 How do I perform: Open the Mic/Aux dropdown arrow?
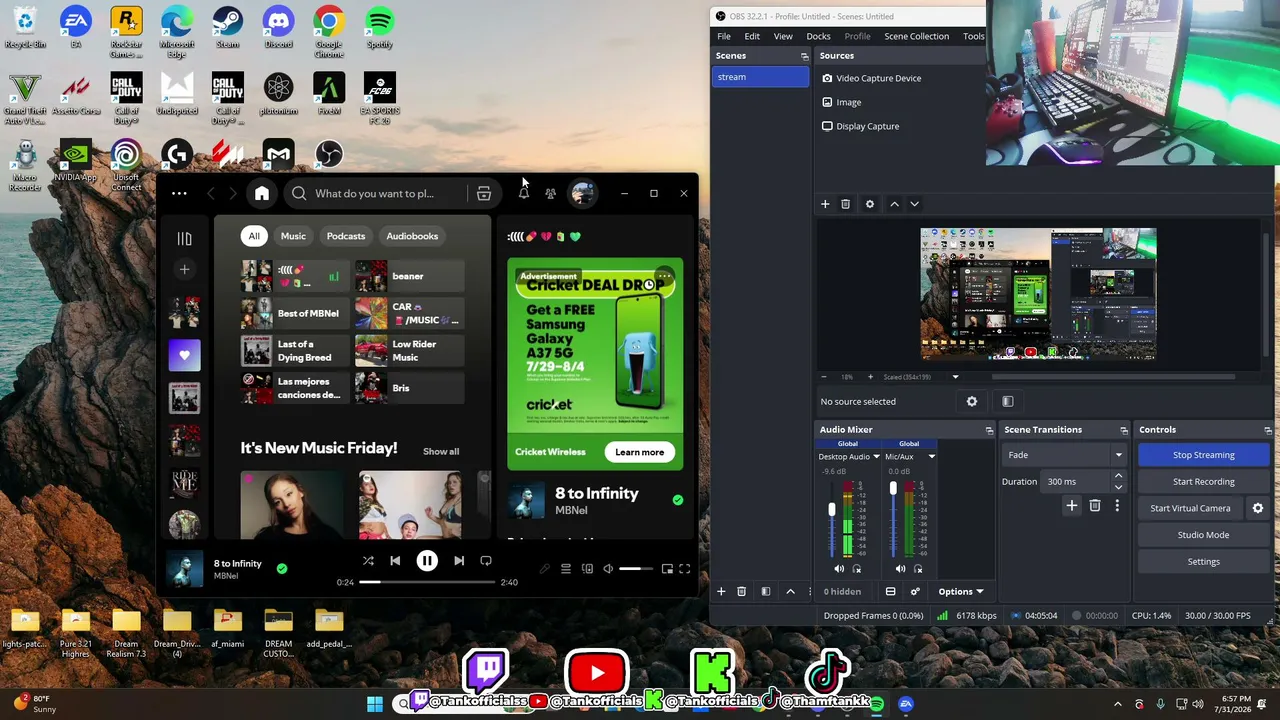(x=931, y=457)
